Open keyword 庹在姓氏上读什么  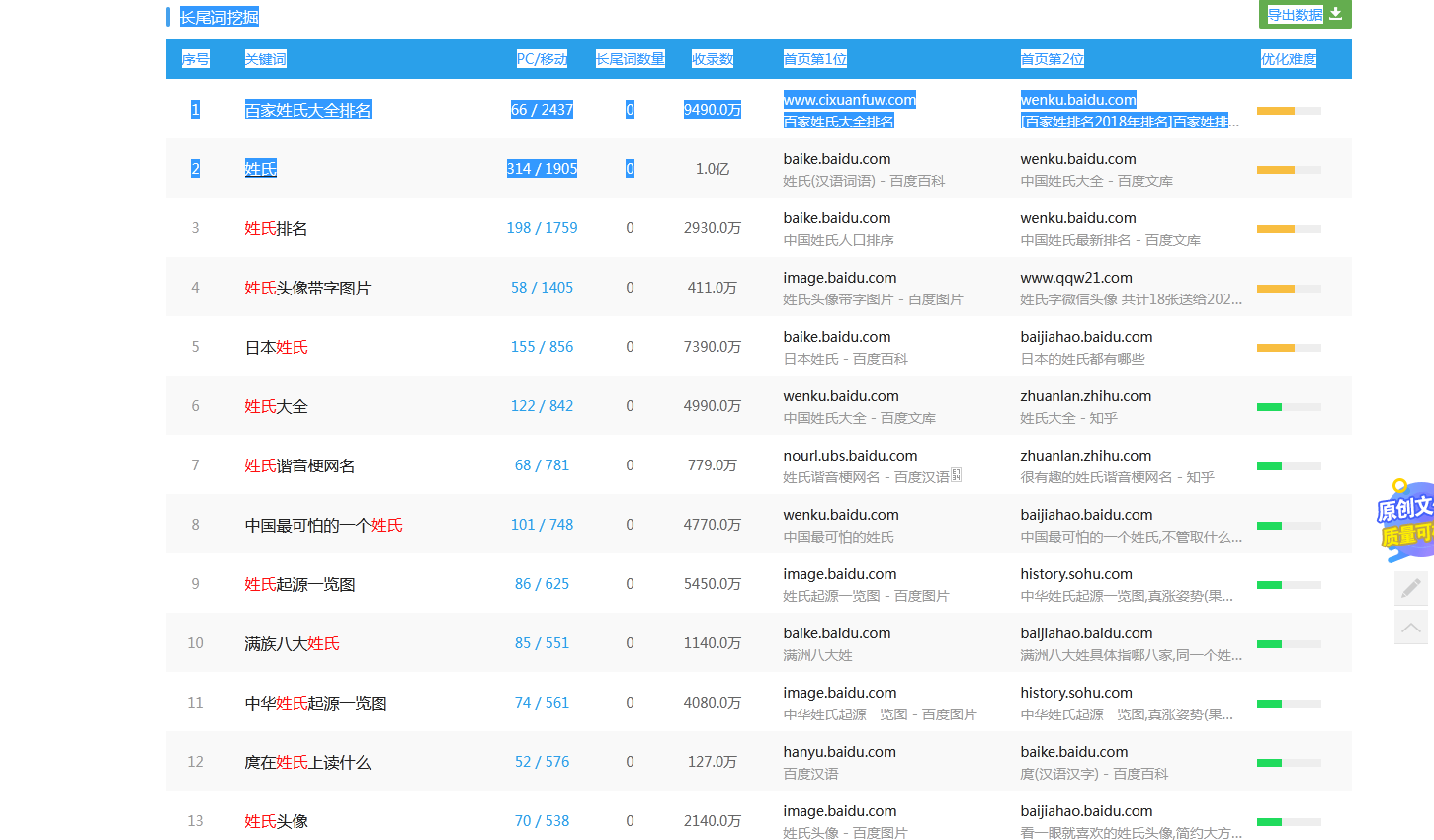pyautogui.click(x=307, y=762)
